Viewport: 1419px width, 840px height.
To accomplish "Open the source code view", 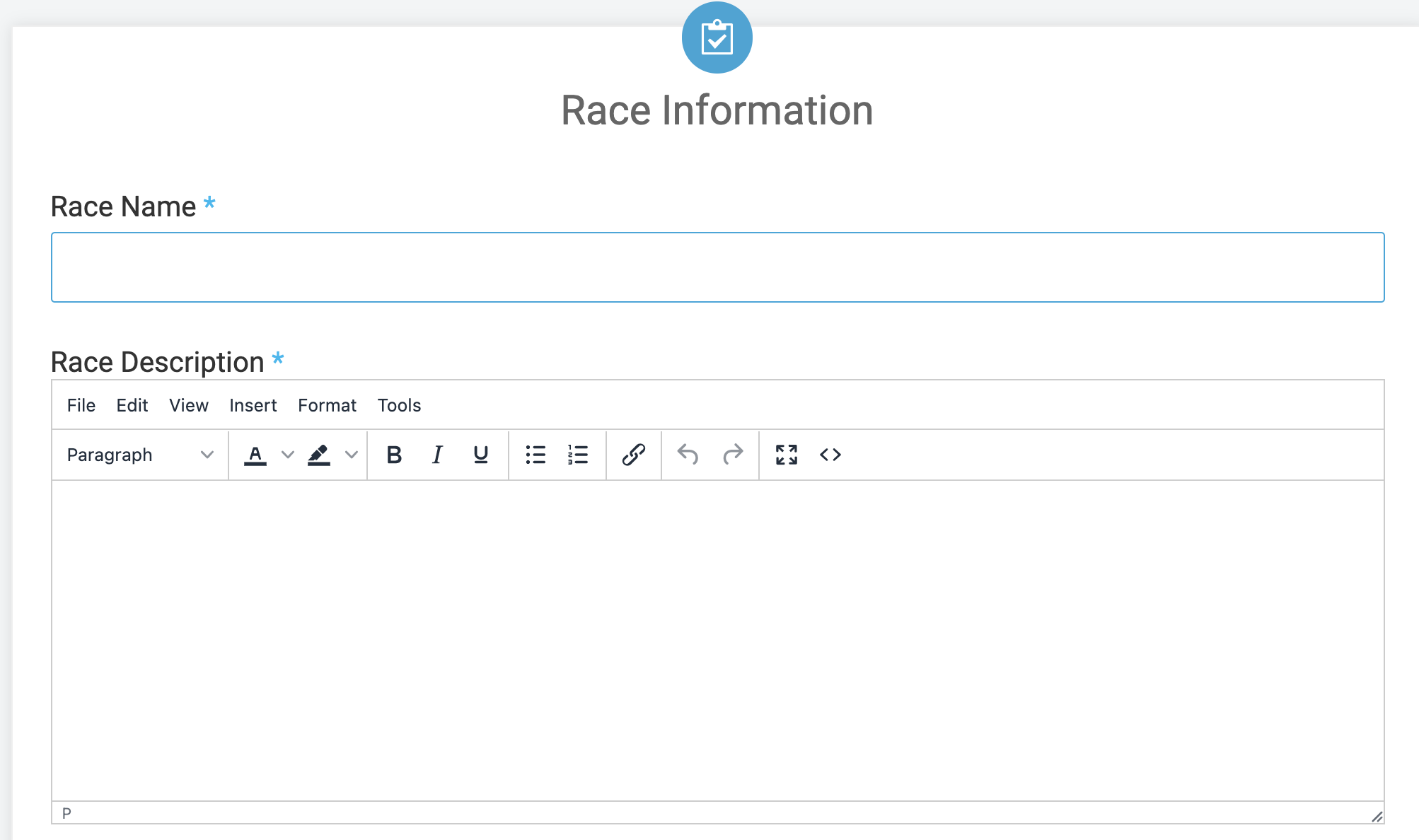I will point(830,455).
